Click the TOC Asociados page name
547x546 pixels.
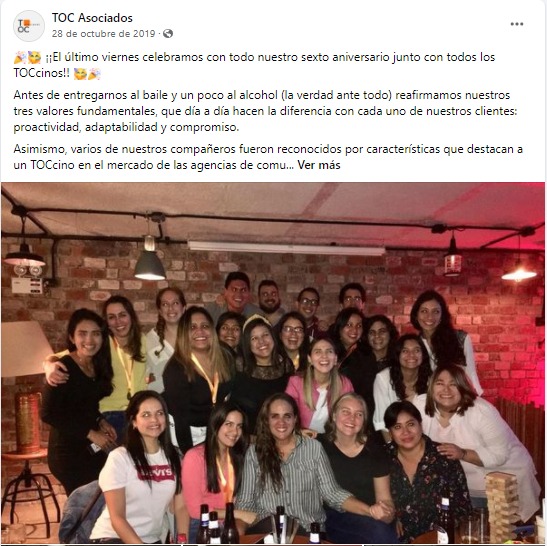point(92,18)
